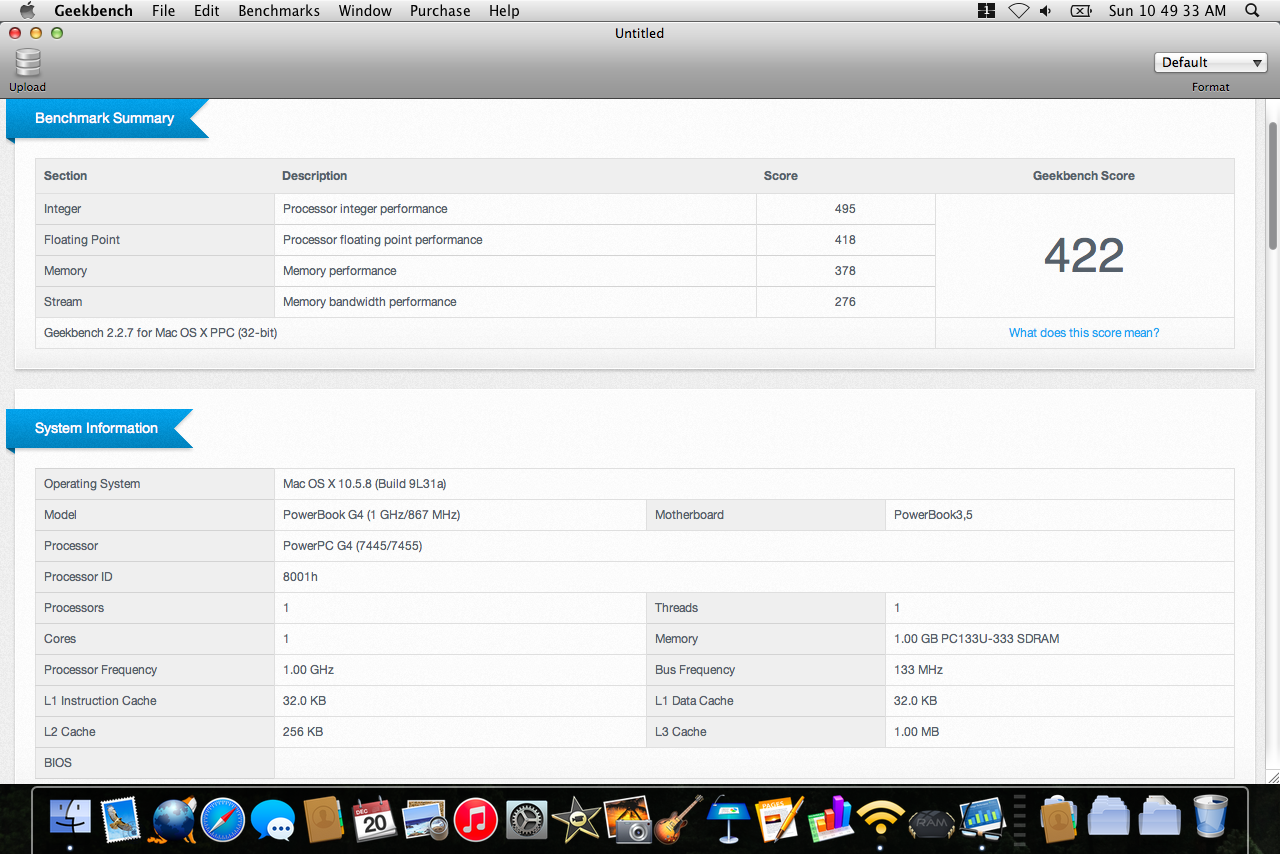Click the Stream score 276
The height and width of the screenshot is (854, 1280).
pos(845,302)
